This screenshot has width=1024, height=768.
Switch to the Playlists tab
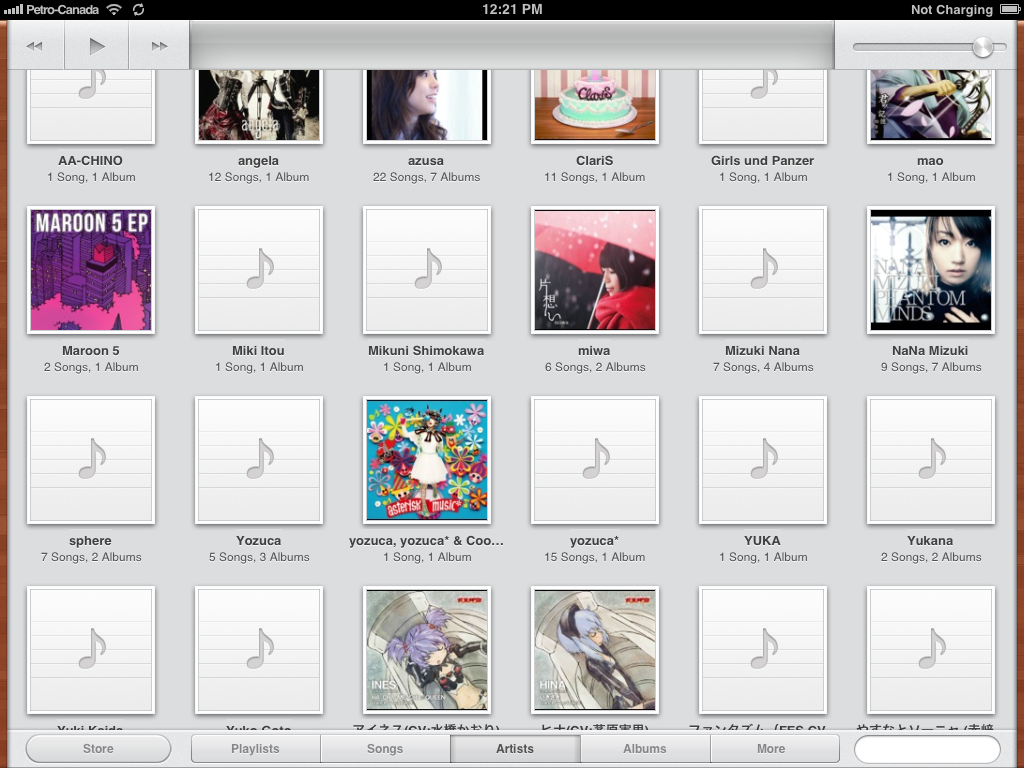pyautogui.click(x=255, y=748)
